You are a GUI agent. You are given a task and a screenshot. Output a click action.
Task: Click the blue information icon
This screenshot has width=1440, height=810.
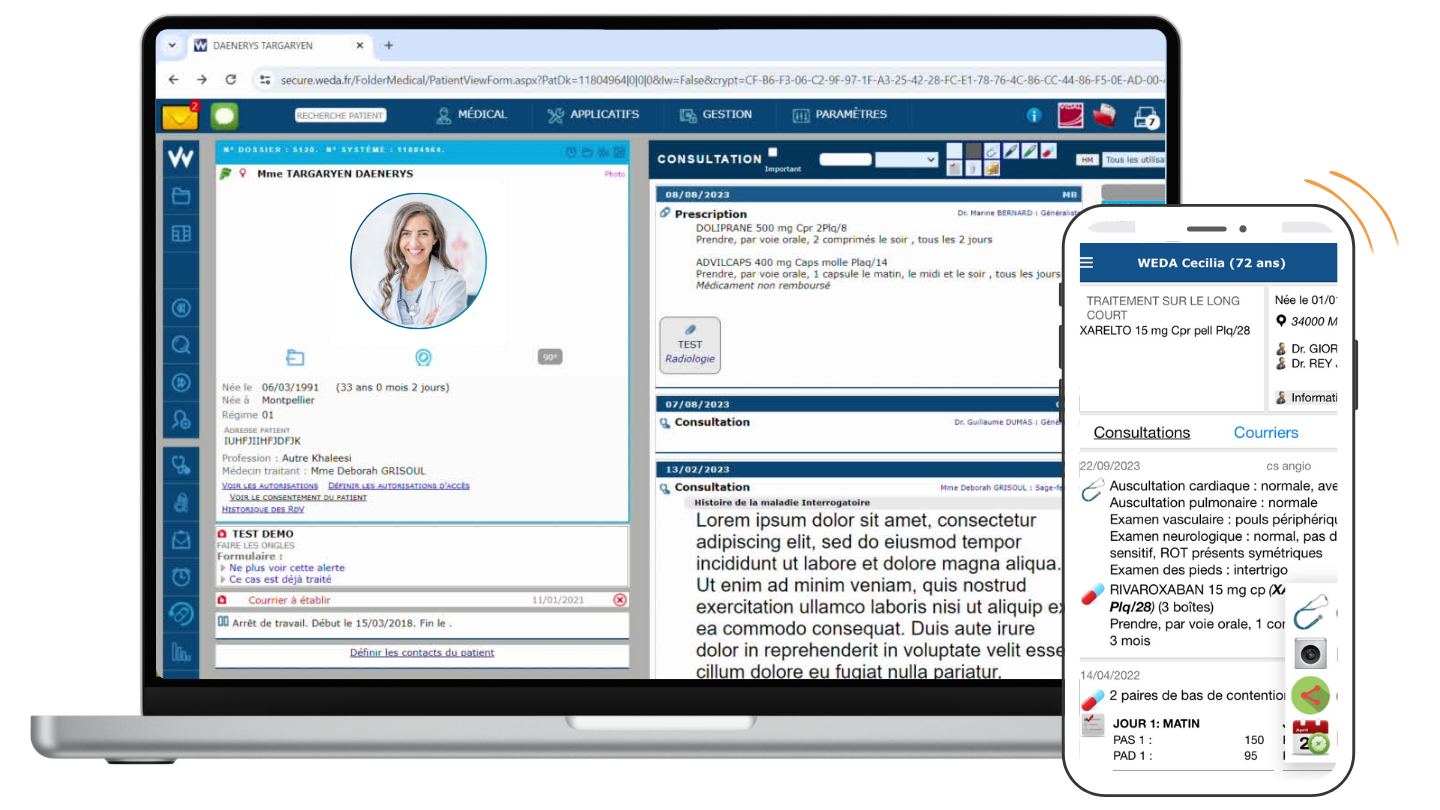pos(1034,116)
